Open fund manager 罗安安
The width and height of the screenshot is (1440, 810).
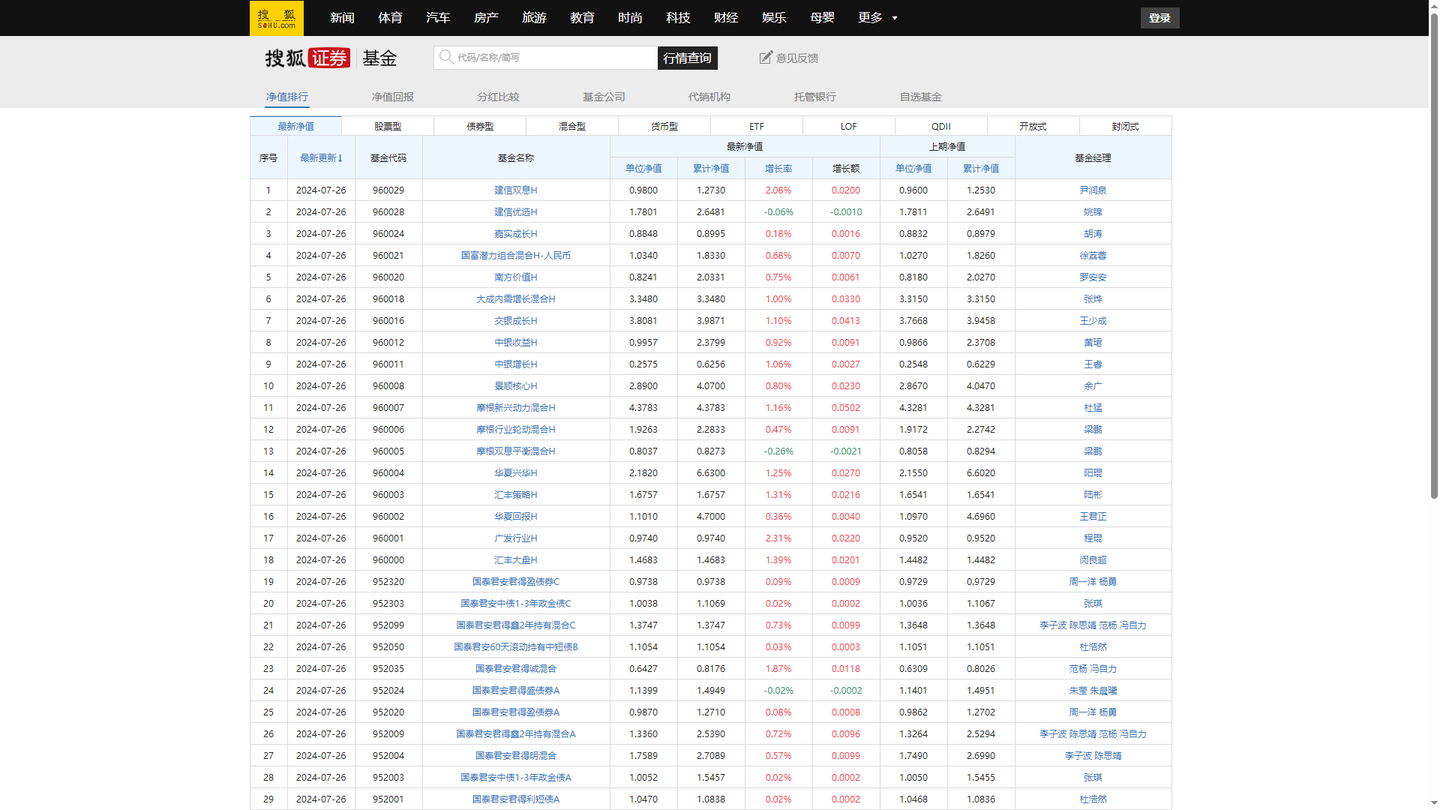(x=1093, y=277)
